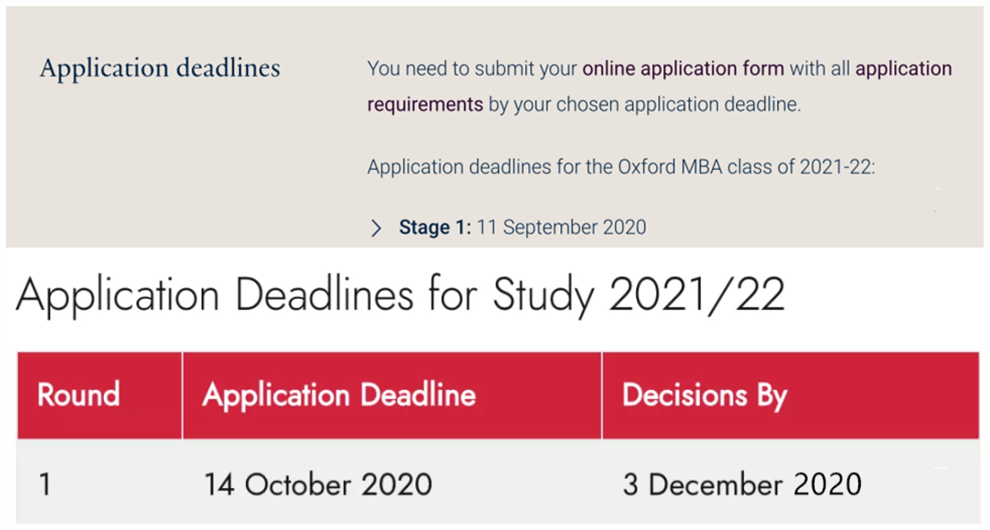Open the online application form link
990x530 pixels.
coord(684,69)
